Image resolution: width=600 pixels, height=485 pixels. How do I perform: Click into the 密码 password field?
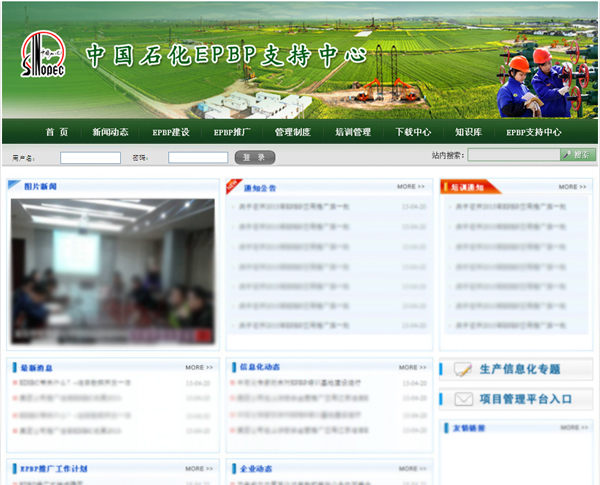coord(197,157)
